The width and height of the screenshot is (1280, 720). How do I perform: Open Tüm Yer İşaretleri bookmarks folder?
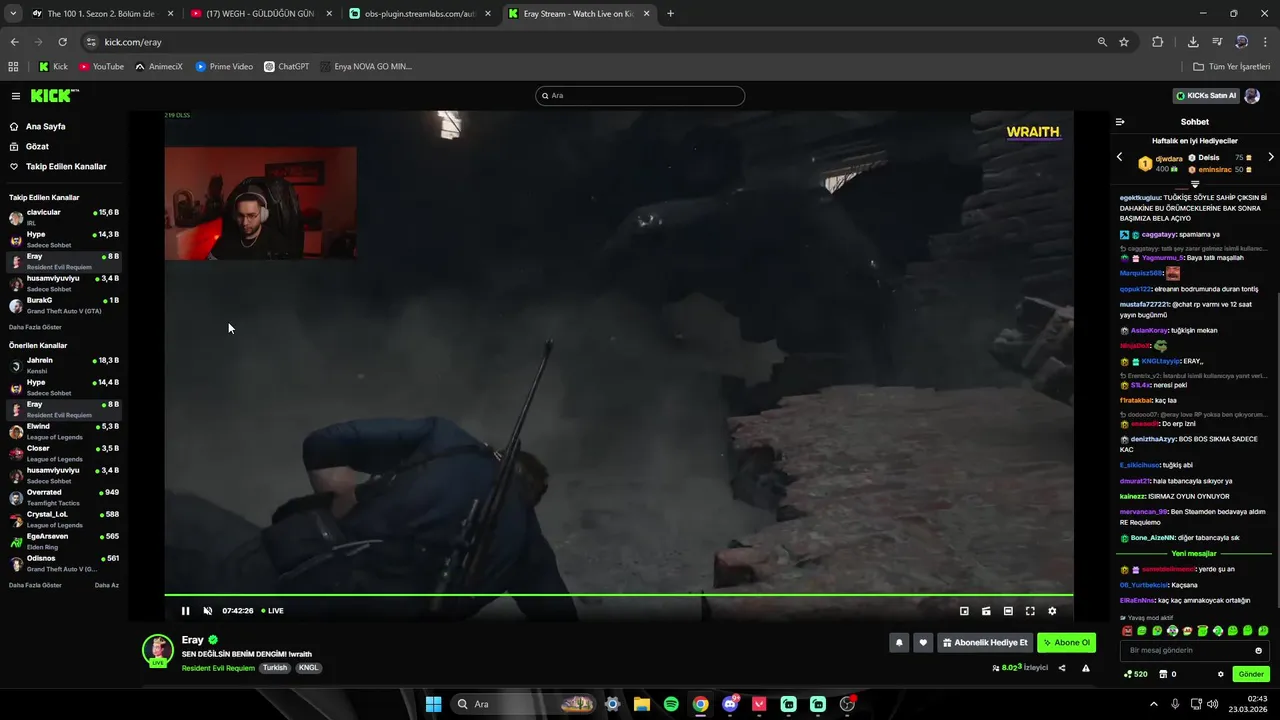(1232, 67)
